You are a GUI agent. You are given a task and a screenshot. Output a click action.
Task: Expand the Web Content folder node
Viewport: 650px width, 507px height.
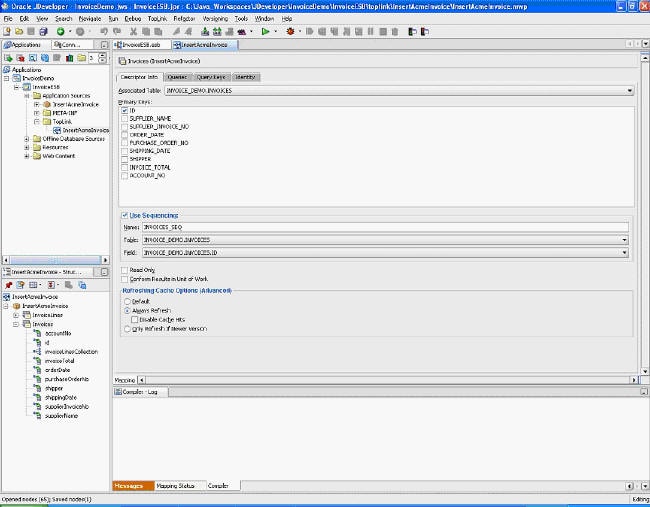coord(27,156)
